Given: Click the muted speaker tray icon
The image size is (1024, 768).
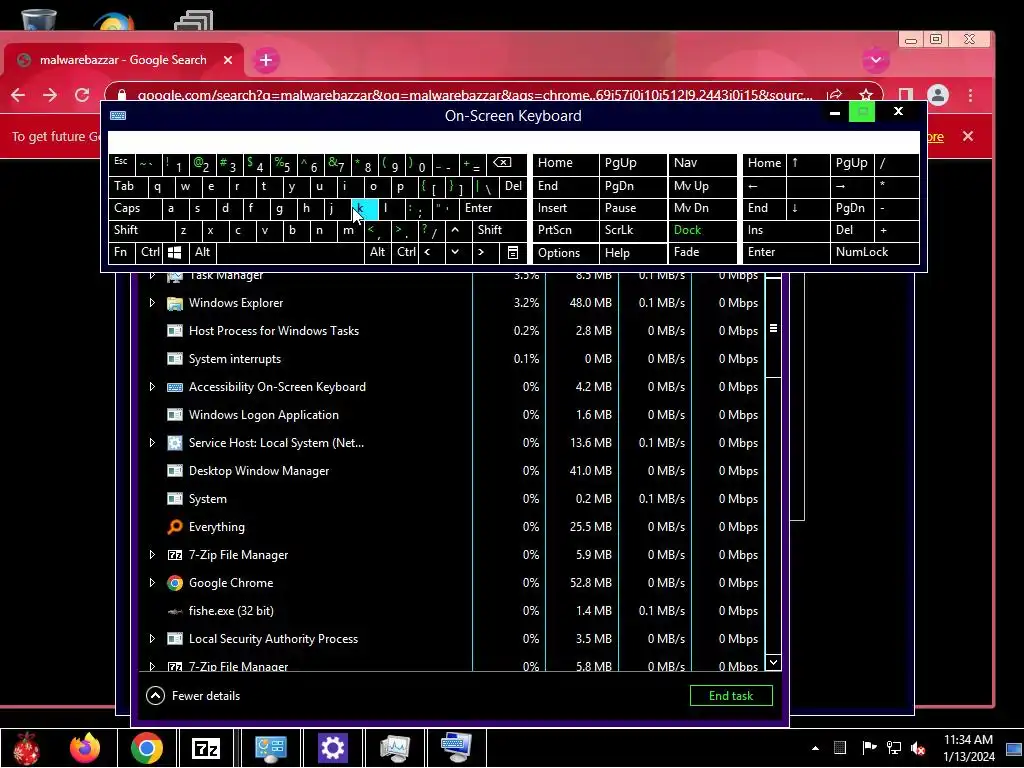Looking at the screenshot, I should pos(918,748).
